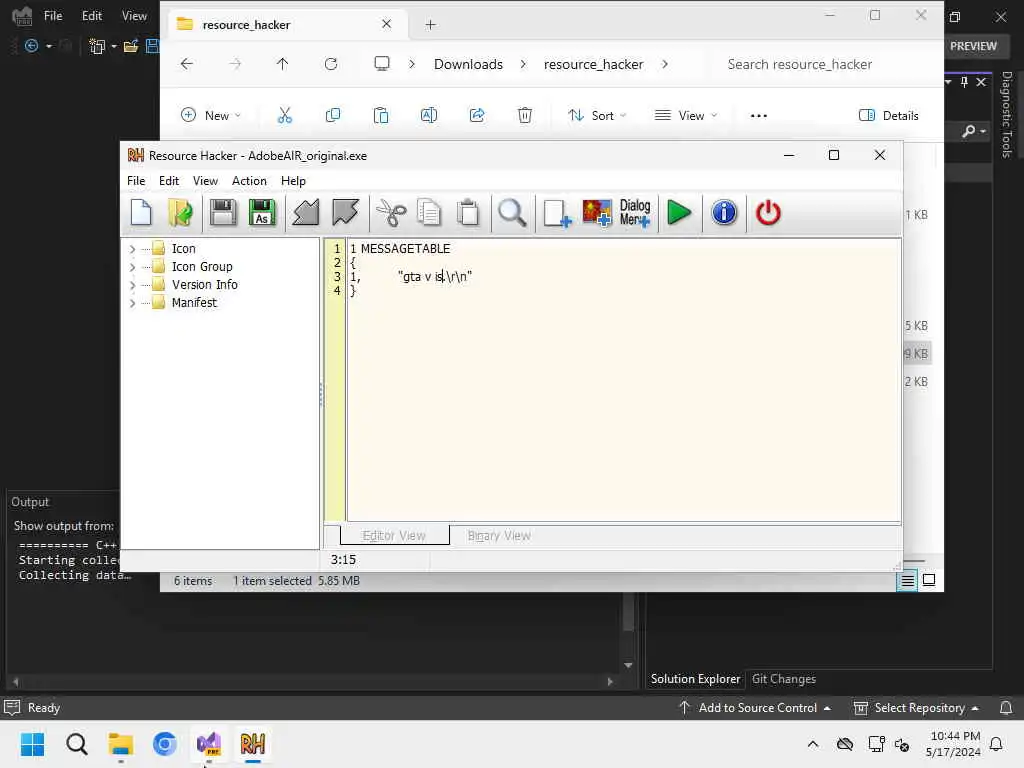The height and width of the screenshot is (768, 1024).
Task: Open See more options ellipsis in Explorer
Action: (758, 116)
